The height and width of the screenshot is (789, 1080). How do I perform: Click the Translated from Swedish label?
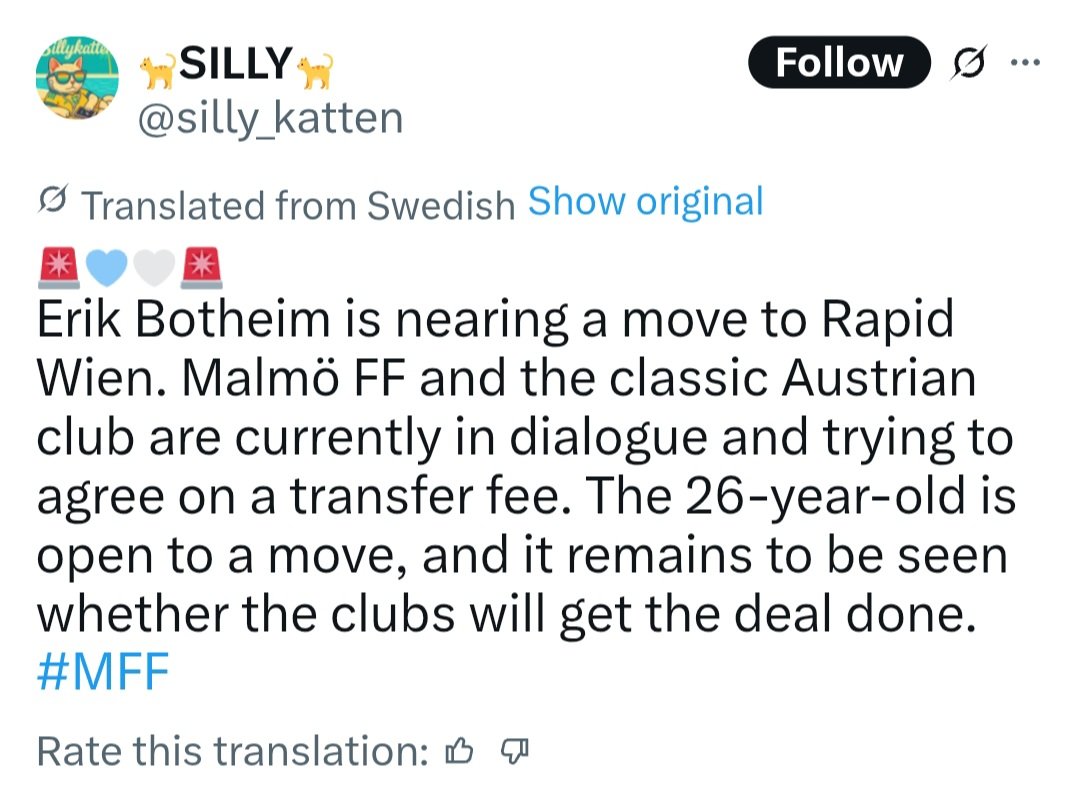(297, 204)
